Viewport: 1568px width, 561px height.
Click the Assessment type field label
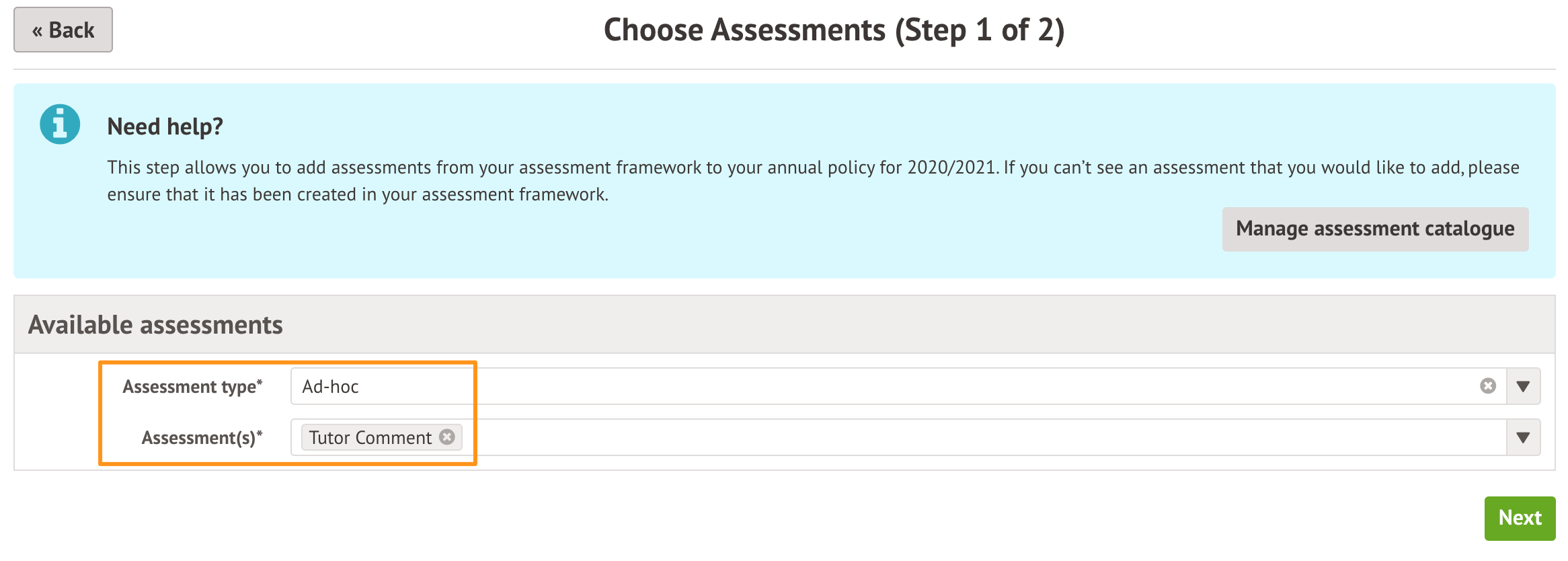(189, 387)
